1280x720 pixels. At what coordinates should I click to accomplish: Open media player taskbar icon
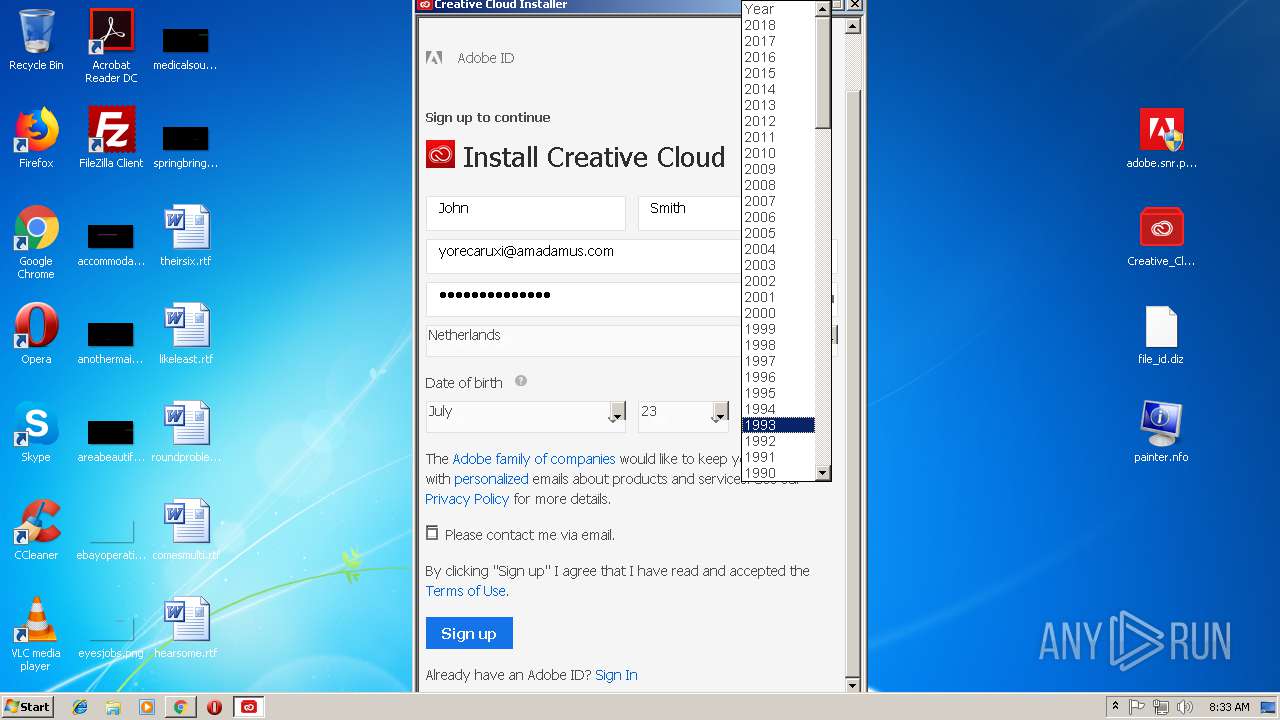point(147,707)
